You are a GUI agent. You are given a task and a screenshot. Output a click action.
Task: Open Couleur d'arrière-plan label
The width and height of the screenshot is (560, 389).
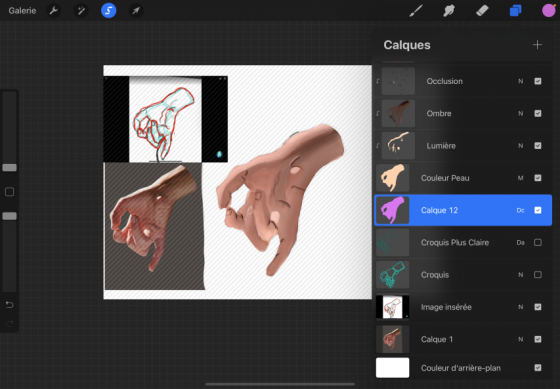point(461,368)
